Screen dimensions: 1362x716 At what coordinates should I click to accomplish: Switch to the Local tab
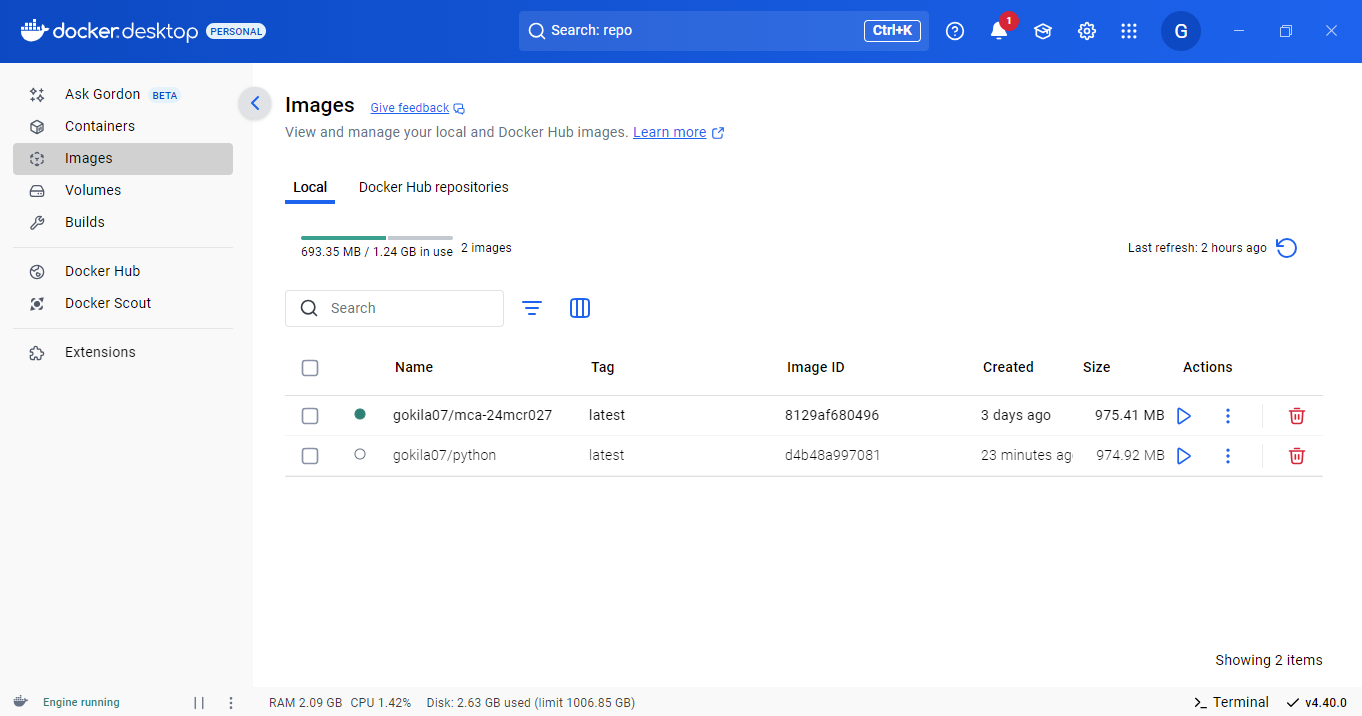point(310,187)
